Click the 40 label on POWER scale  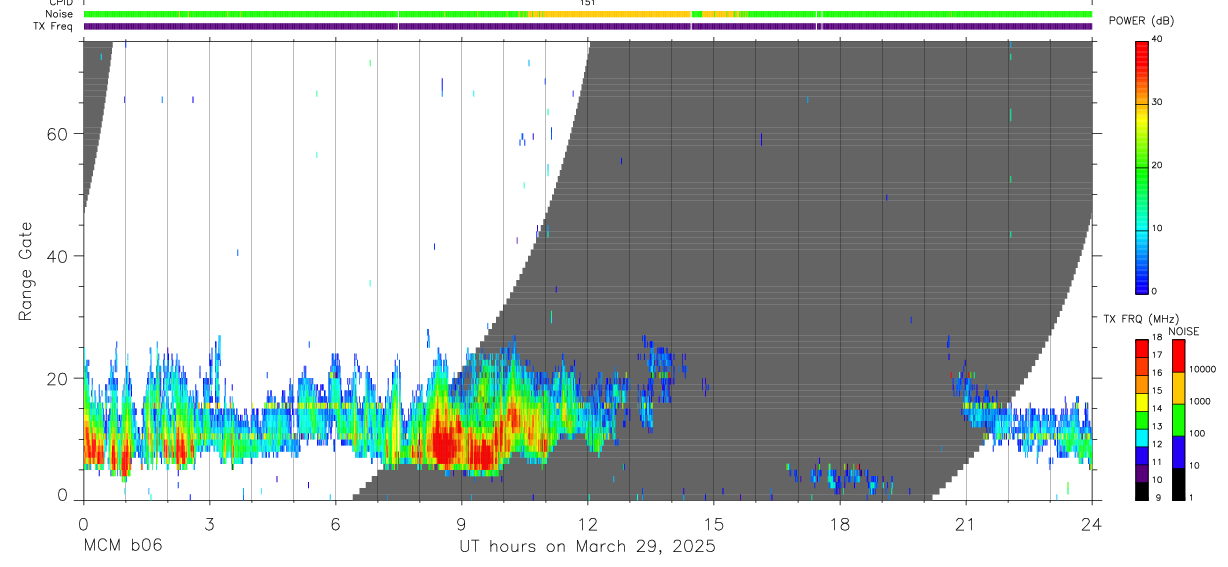tap(1158, 39)
